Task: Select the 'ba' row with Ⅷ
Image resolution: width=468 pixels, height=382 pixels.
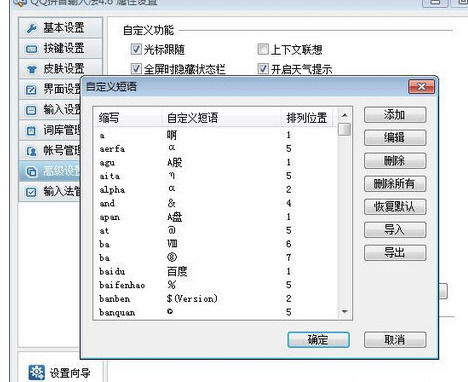Action: [216, 244]
